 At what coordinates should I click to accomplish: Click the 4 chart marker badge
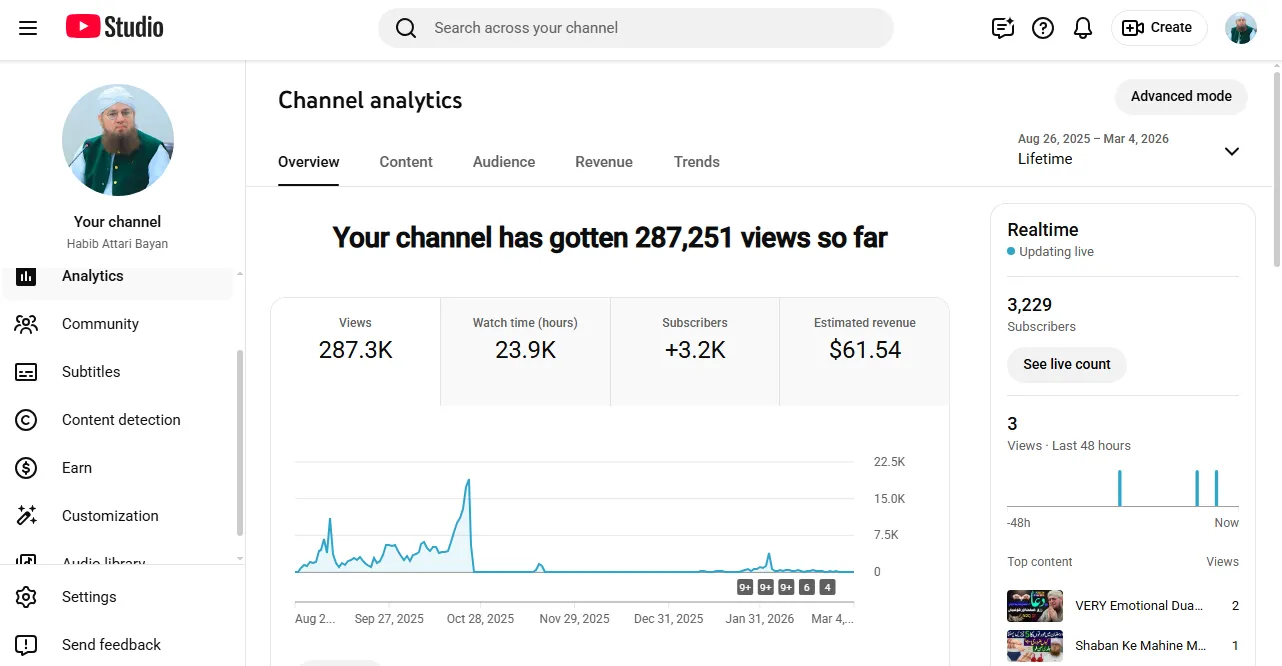(827, 587)
